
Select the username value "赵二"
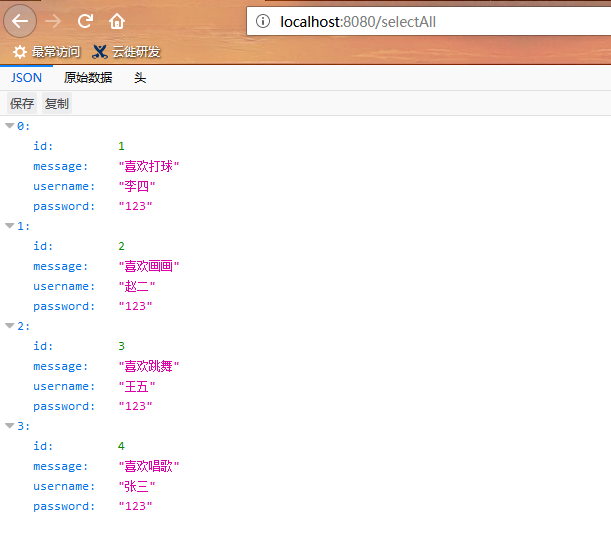(137, 286)
